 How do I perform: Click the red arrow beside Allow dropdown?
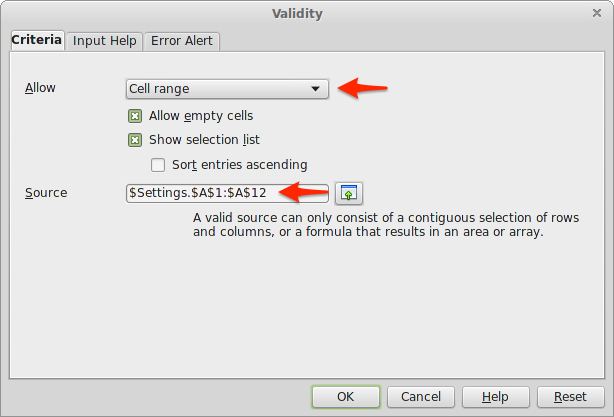pos(362,88)
